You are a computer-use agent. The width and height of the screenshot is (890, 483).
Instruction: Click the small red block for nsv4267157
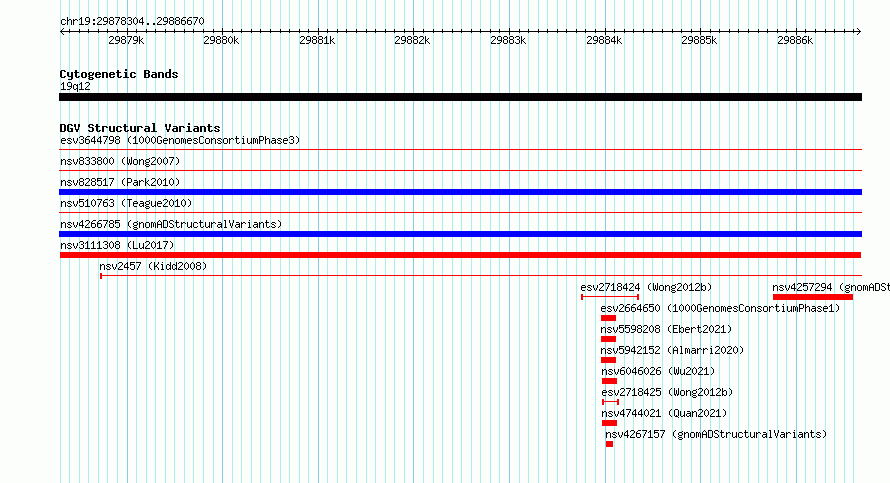pyautogui.click(x=610, y=444)
